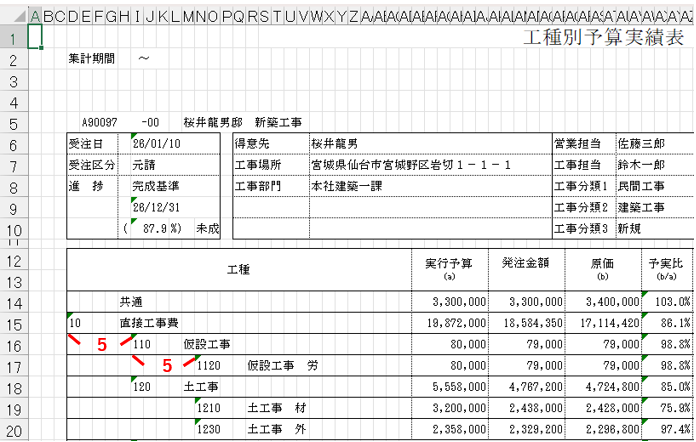This screenshot has width=696, height=442.
Task: Click the 実行予算 (a) column header
Action: pos(449,269)
